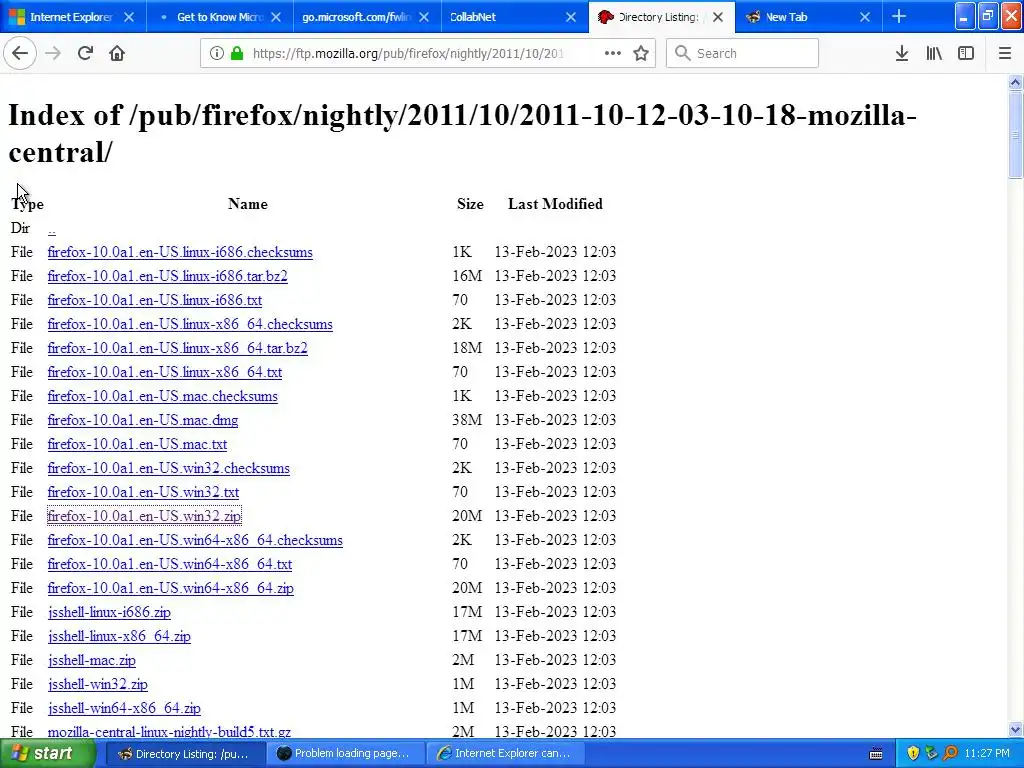Image resolution: width=1024 pixels, height=768 pixels.
Task: Close the Internet Explorer tab
Action: coord(129,17)
